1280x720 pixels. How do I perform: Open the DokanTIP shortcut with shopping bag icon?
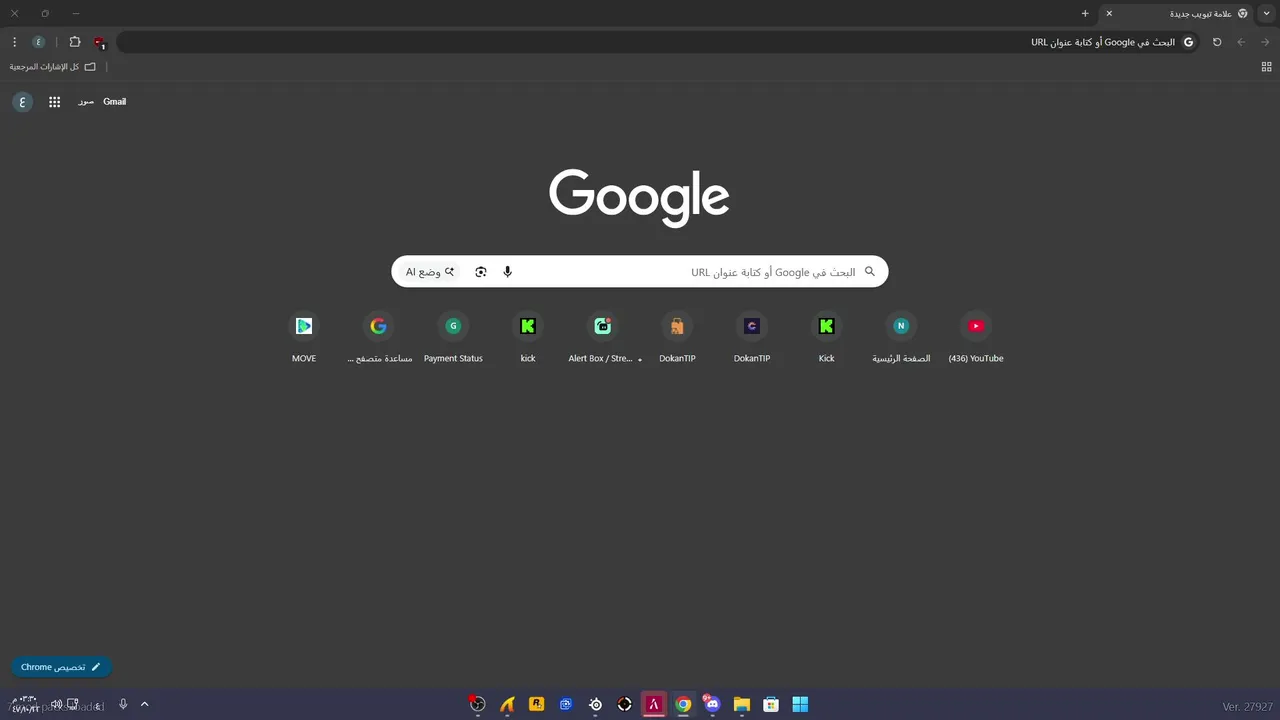click(x=677, y=338)
